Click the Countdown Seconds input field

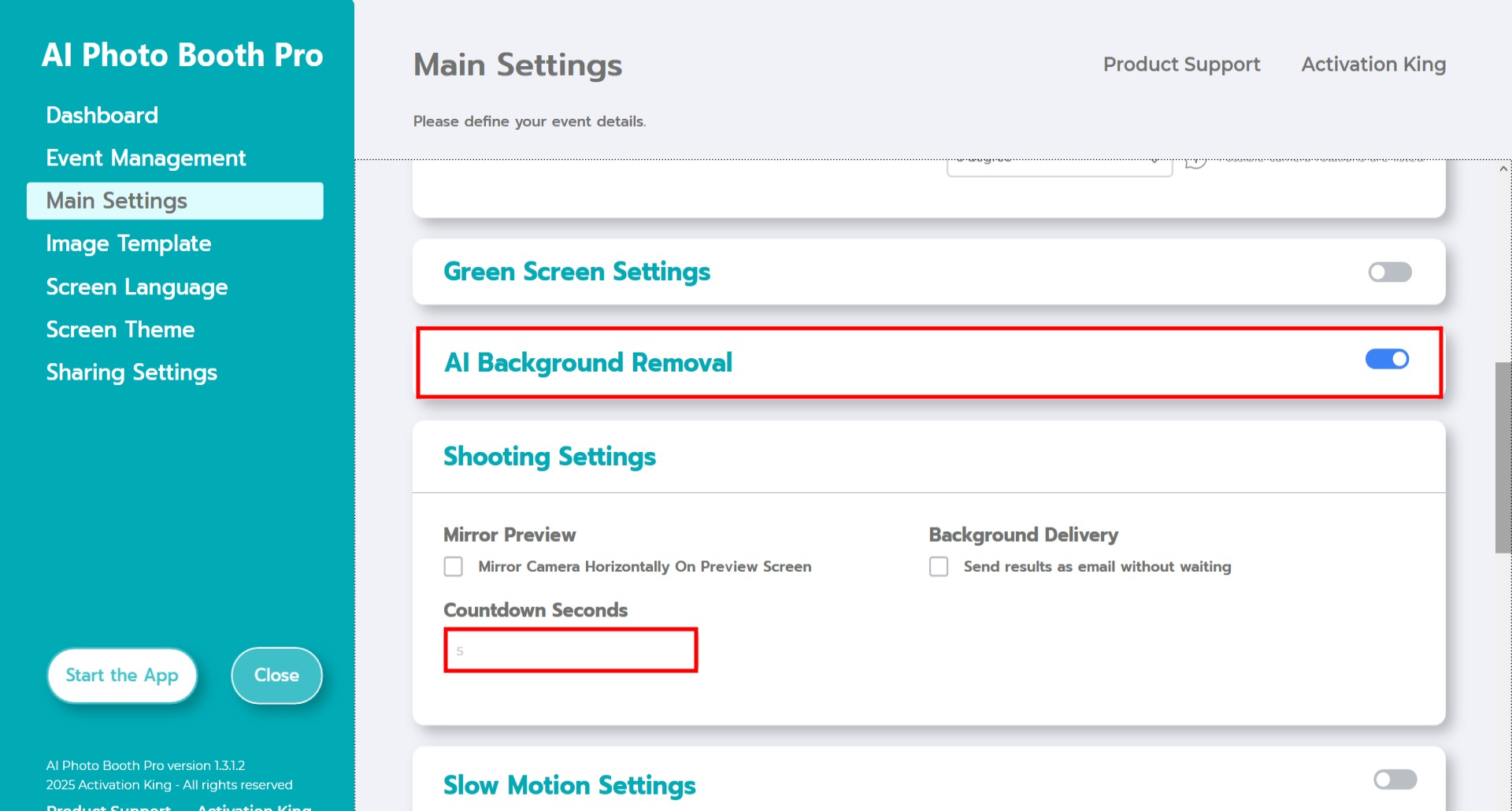coord(570,650)
